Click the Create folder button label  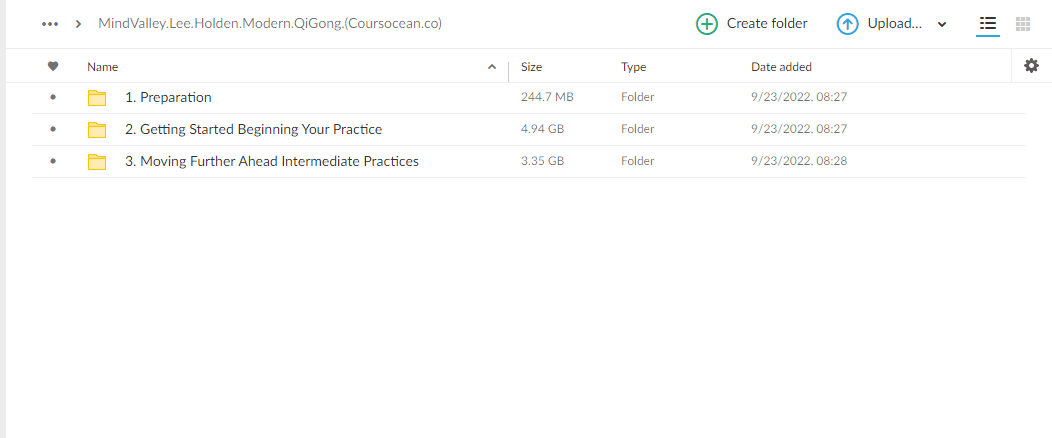click(767, 24)
